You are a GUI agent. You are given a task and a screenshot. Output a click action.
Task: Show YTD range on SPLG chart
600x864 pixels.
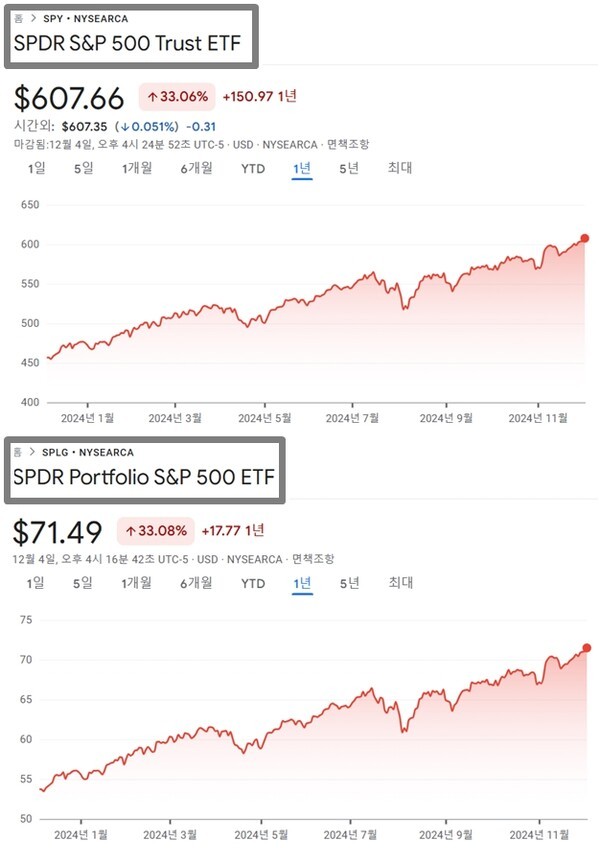click(253, 583)
